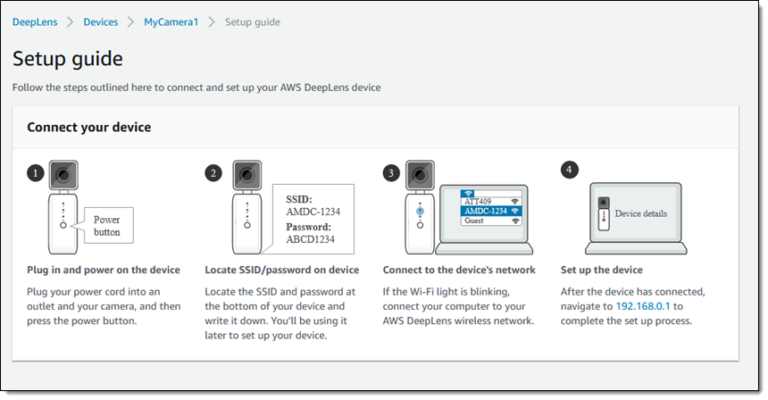Open the DeepLens breadcrumb link
This screenshot has height=400, width=768.
(35, 22)
